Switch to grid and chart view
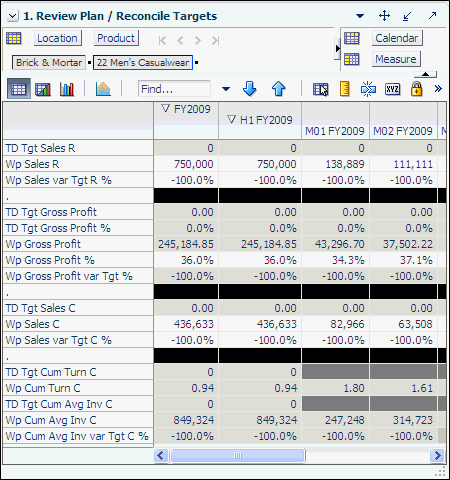The width and height of the screenshot is (450, 480). [x=43, y=89]
